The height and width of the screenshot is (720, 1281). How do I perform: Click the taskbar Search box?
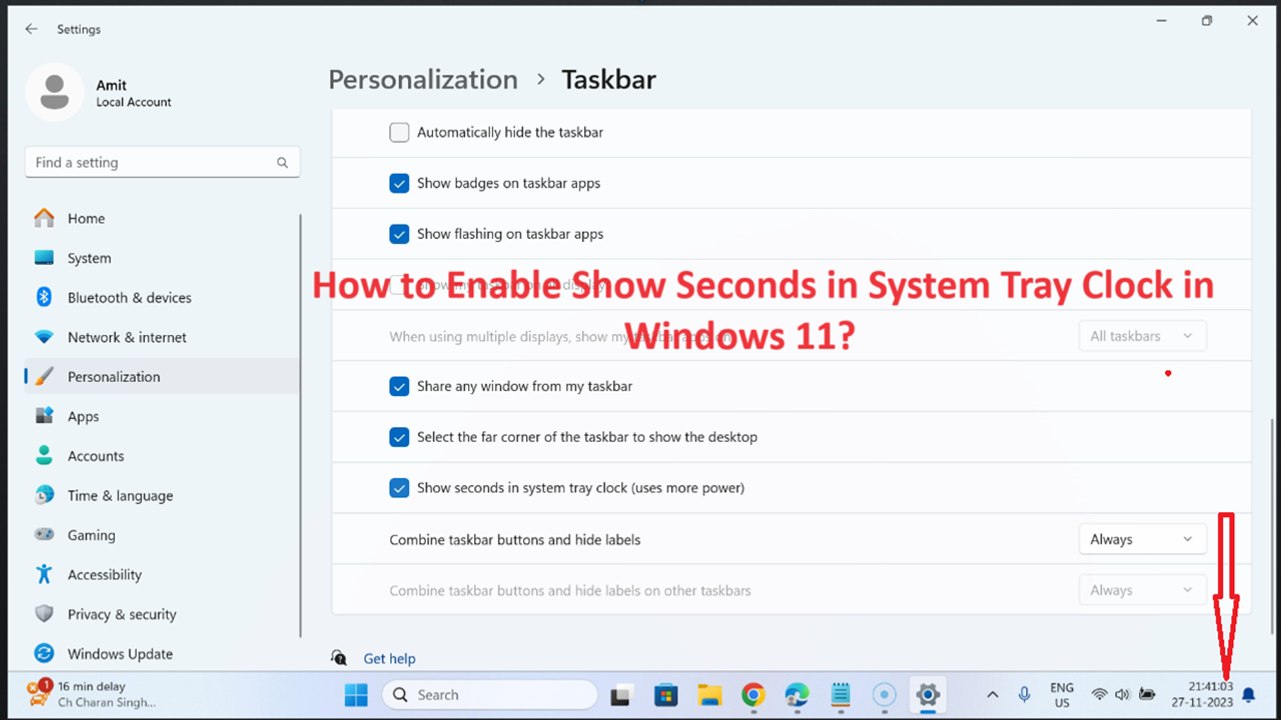pos(490,694)
